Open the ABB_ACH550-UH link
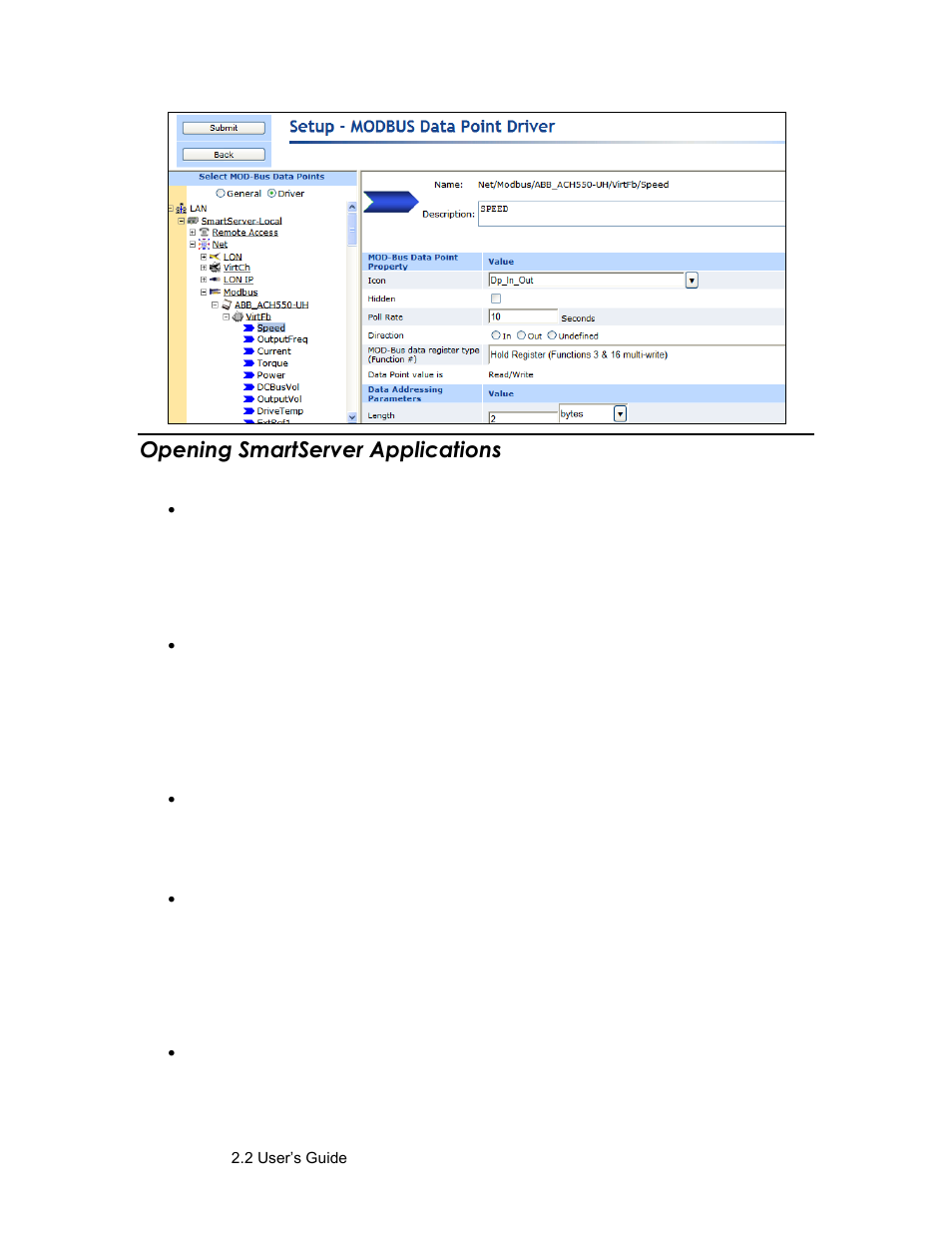Viewport: 952px width, 1233px height. (x=271, y=305)
